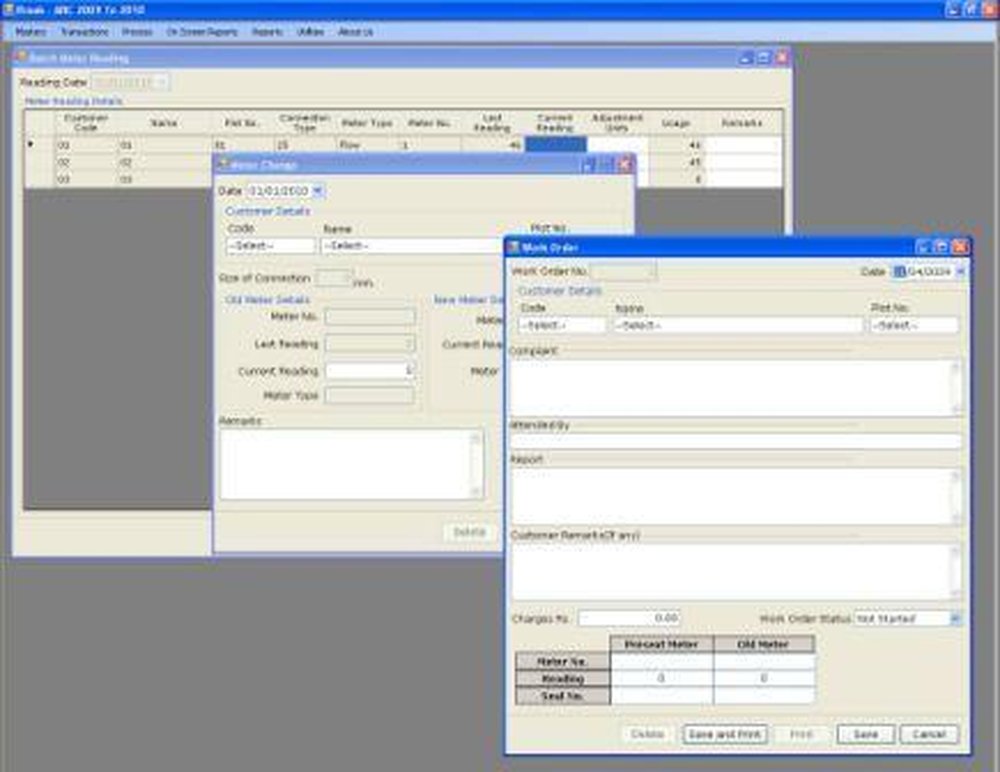Click Save and Print in Work Order
This screenshot has width=1000, height=772.
[x=725, y=734]
